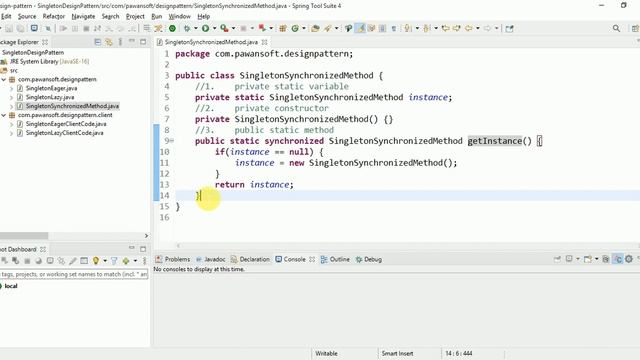Click the Open Perspective icon at far right
640x360 pixels.
635,28
